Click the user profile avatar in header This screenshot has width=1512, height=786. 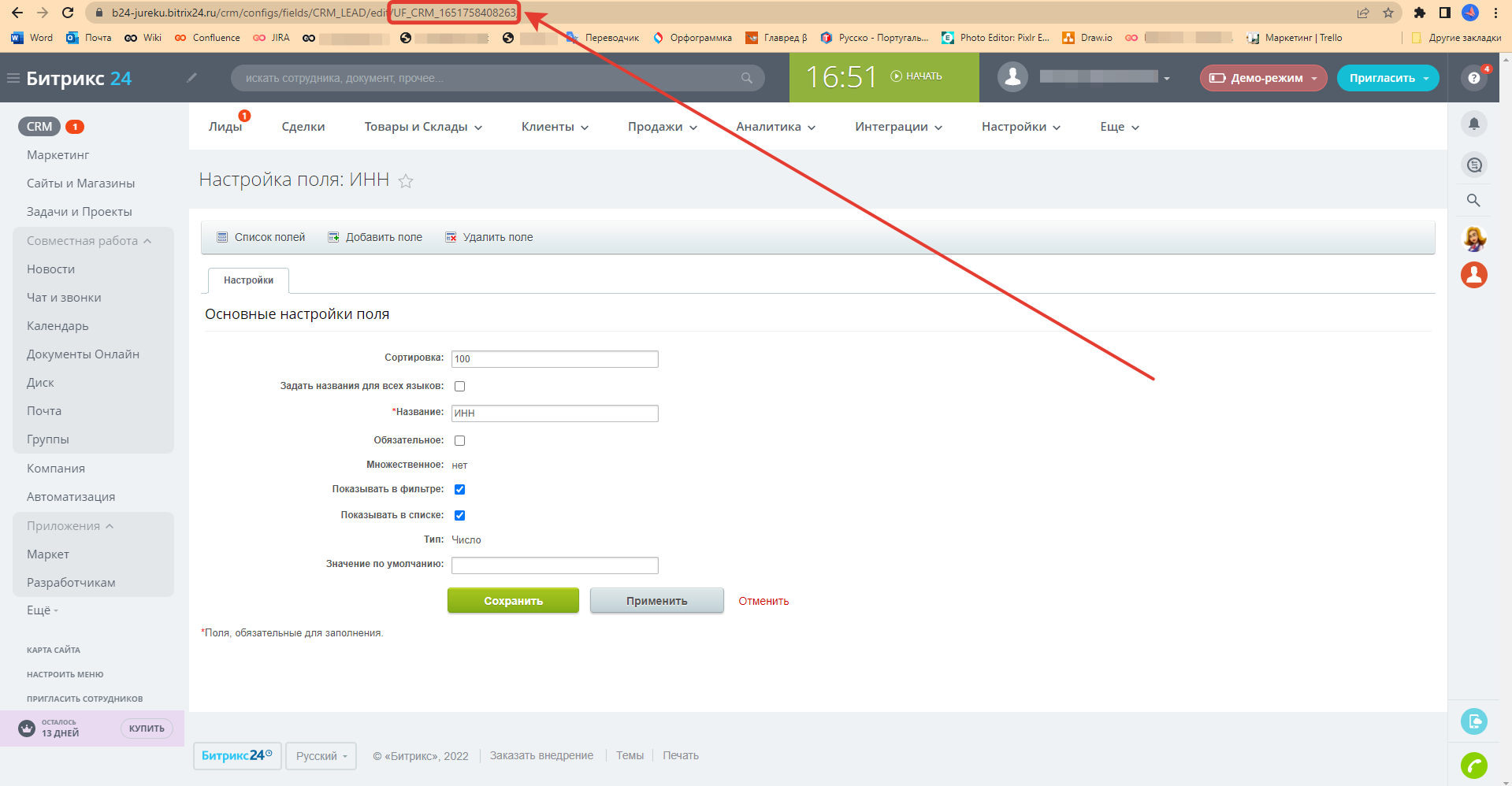(1012, 77)
